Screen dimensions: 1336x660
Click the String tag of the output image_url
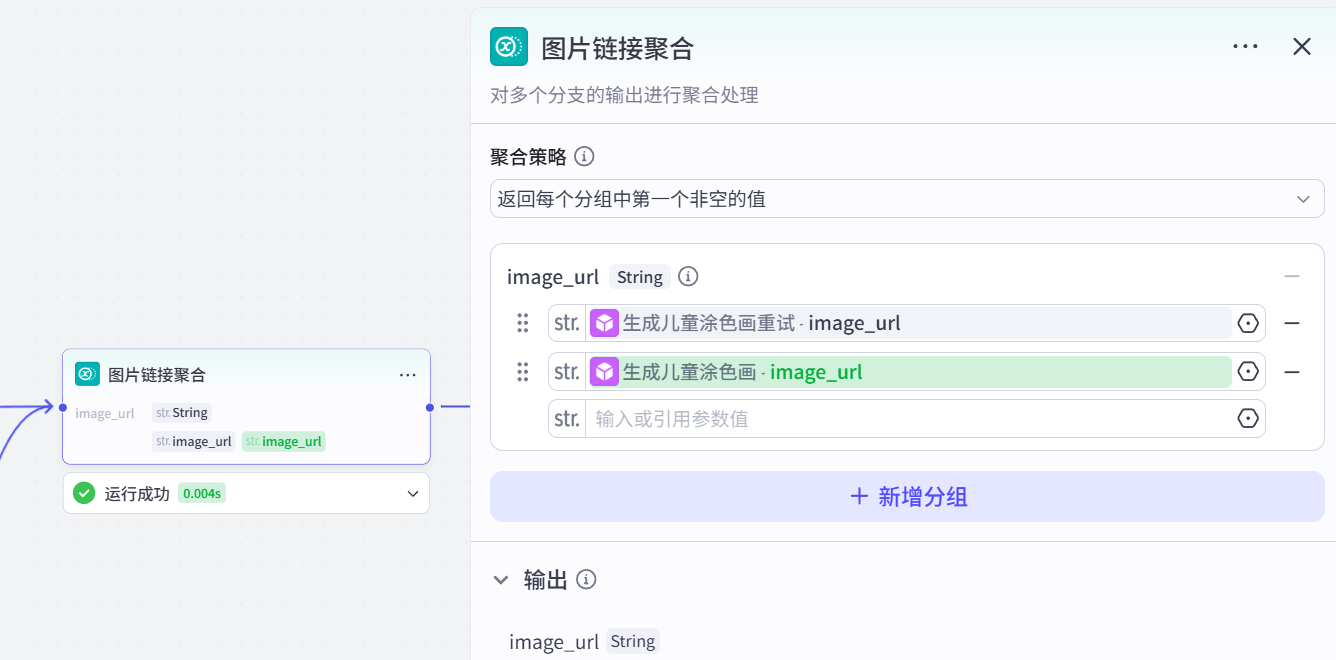[x=632, y=641]
